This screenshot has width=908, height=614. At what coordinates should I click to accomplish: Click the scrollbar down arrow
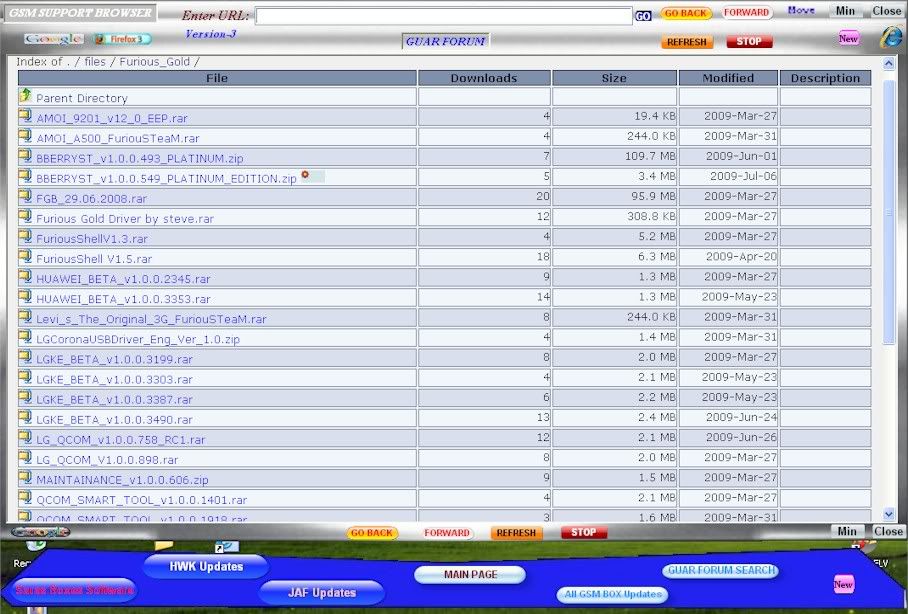889,514
